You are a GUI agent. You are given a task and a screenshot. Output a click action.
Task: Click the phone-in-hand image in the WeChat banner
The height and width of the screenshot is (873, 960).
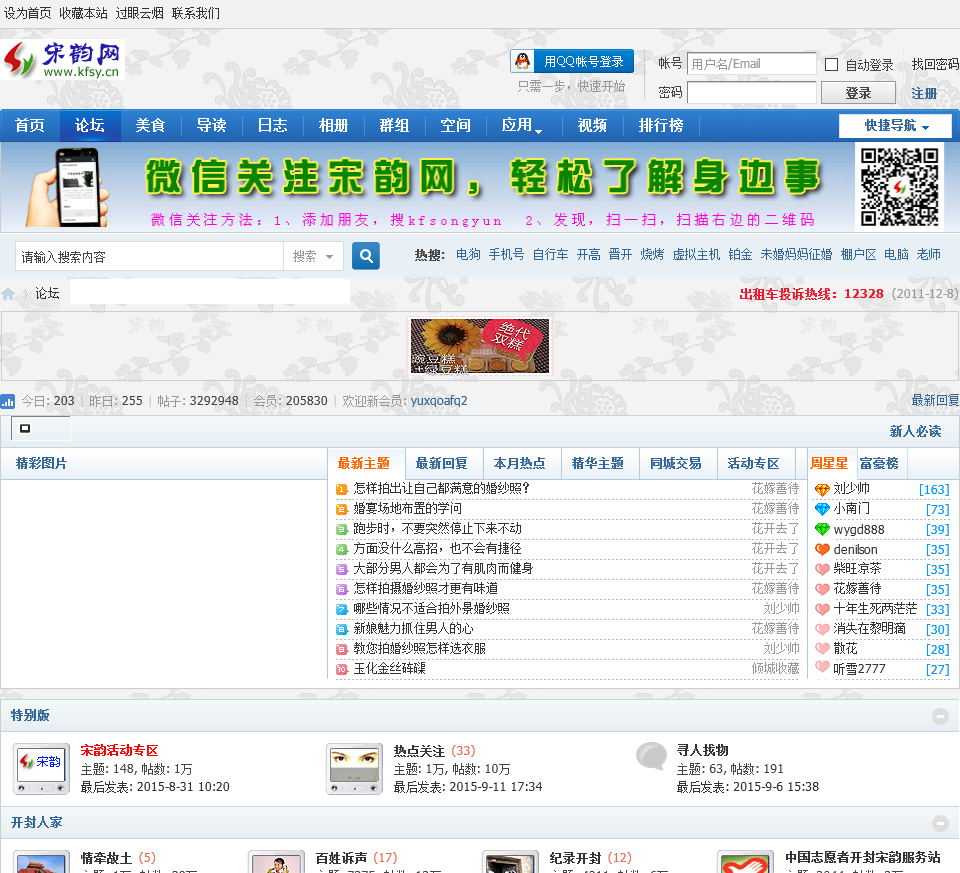pyautogui.click(x=67, y=187)
